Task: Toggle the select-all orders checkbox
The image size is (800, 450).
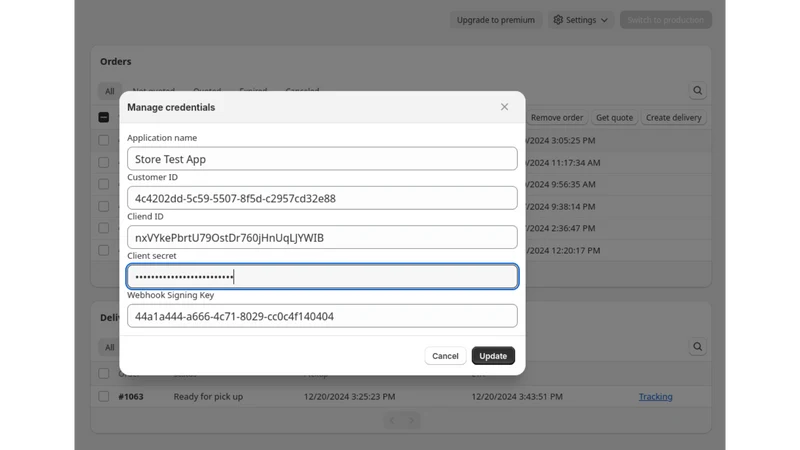Action: [104, 117]
